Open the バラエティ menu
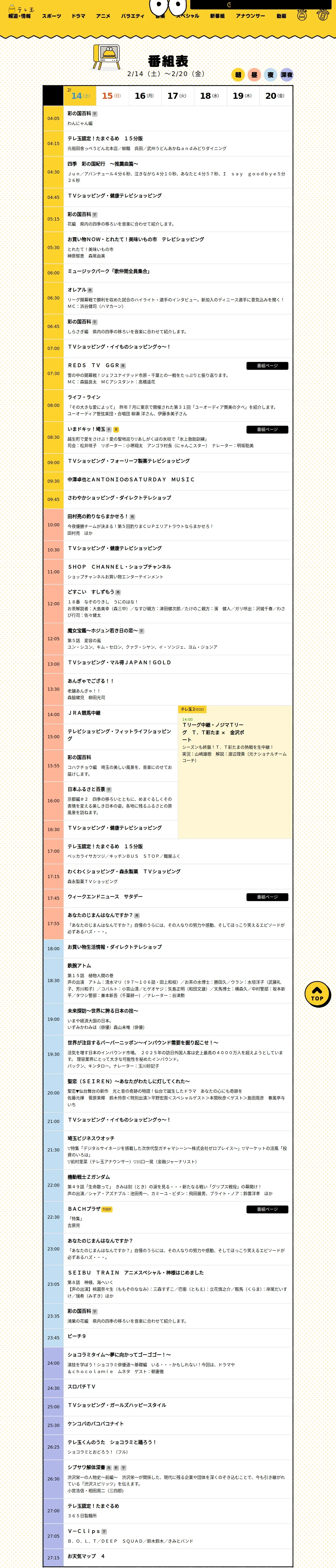This screenshot has height=1568, width=336. click(x=132, y=16)
